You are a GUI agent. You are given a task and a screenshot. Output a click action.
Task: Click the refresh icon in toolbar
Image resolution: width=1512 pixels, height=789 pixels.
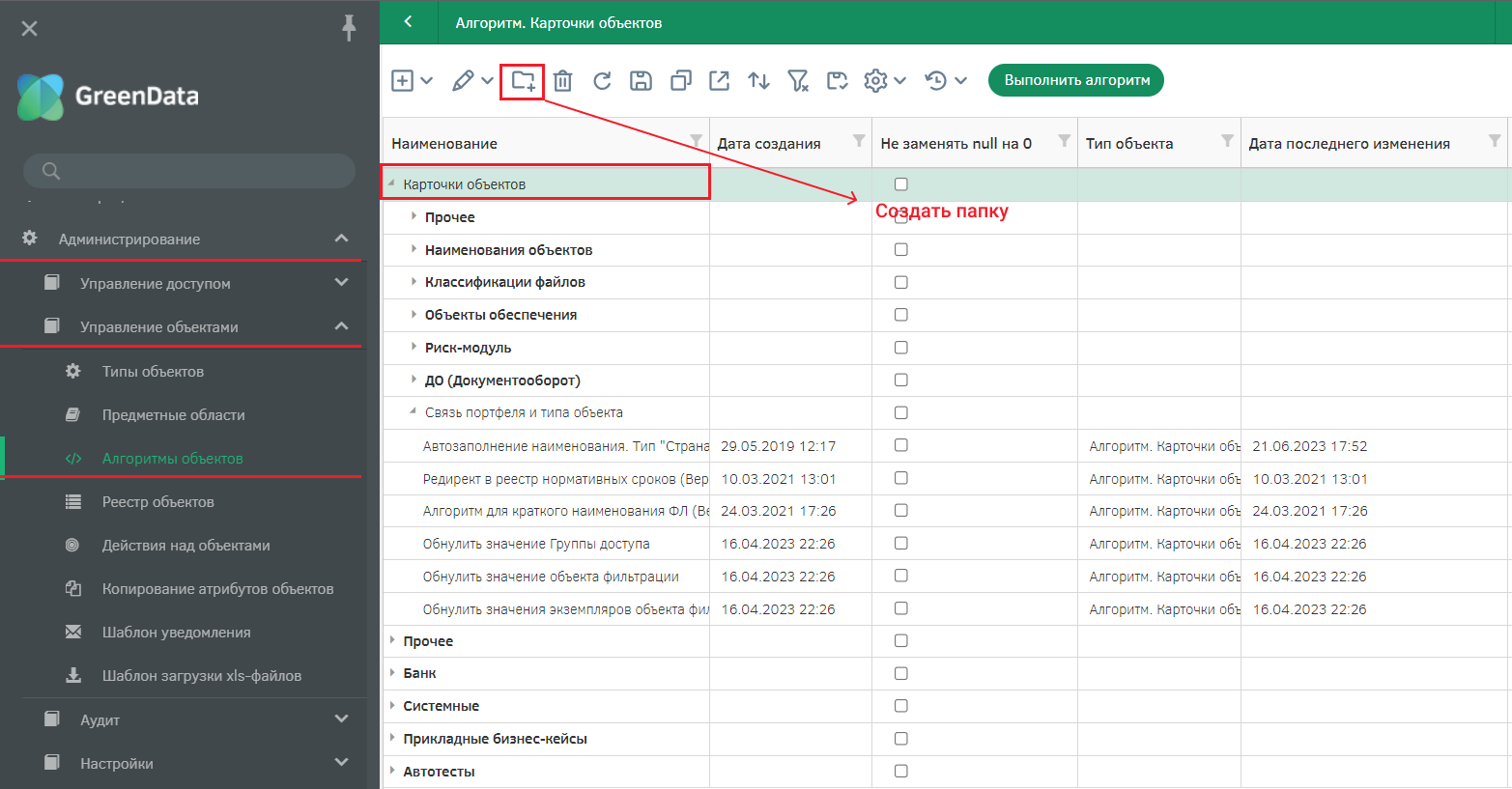tap(602, 81)
